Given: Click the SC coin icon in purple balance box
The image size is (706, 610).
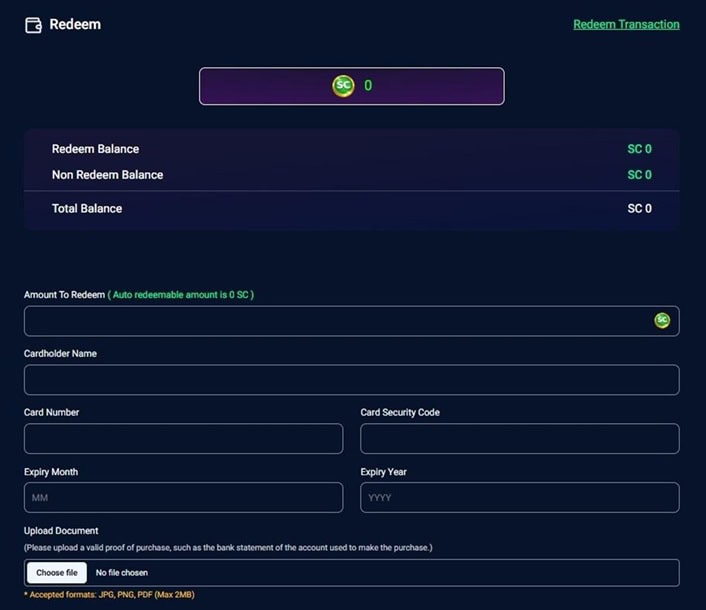Looking at the screenshot, I should click(x=343, y=86).
